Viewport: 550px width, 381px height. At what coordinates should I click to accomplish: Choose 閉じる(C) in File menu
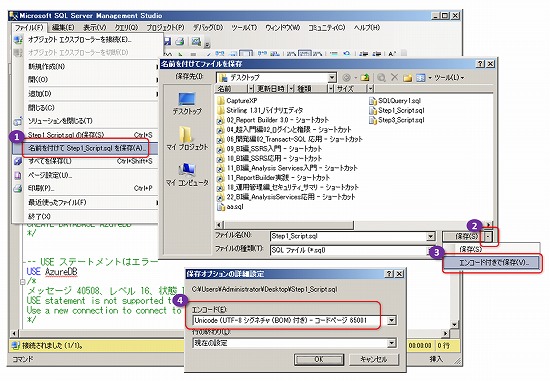tap(85, 107)
